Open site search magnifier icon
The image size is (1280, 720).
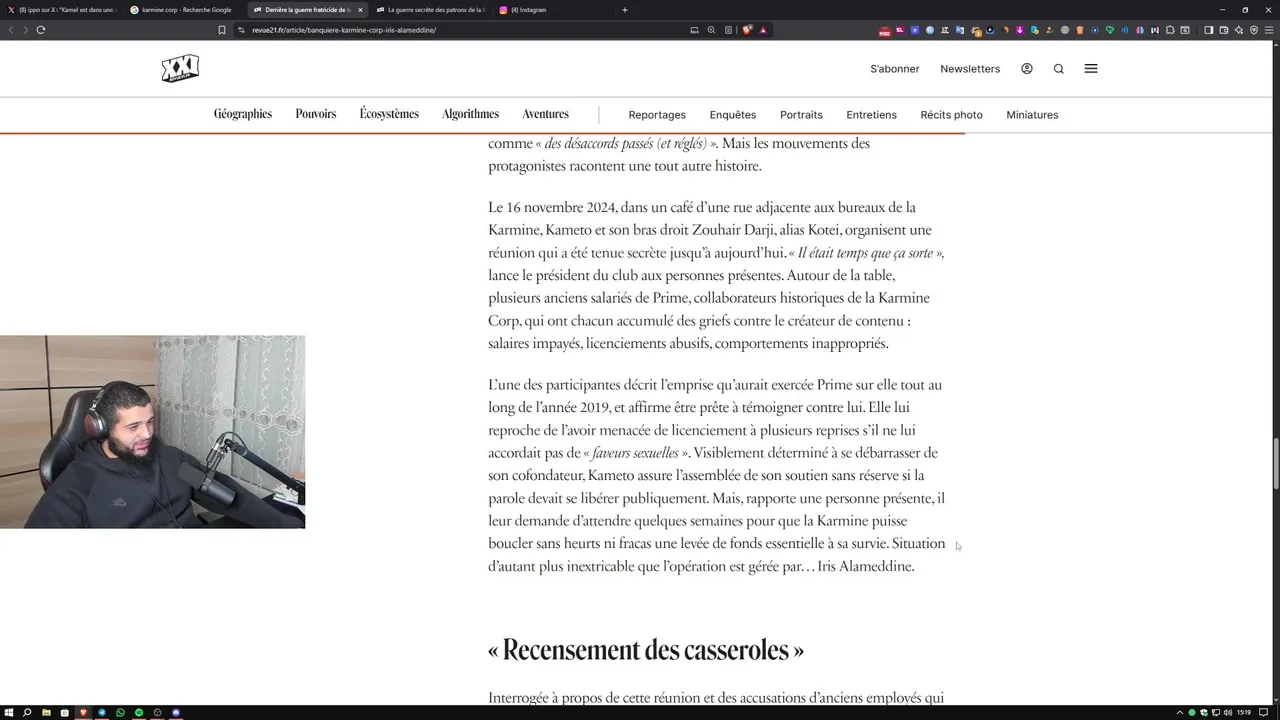pyautogui.click(x=1059, y=69)
